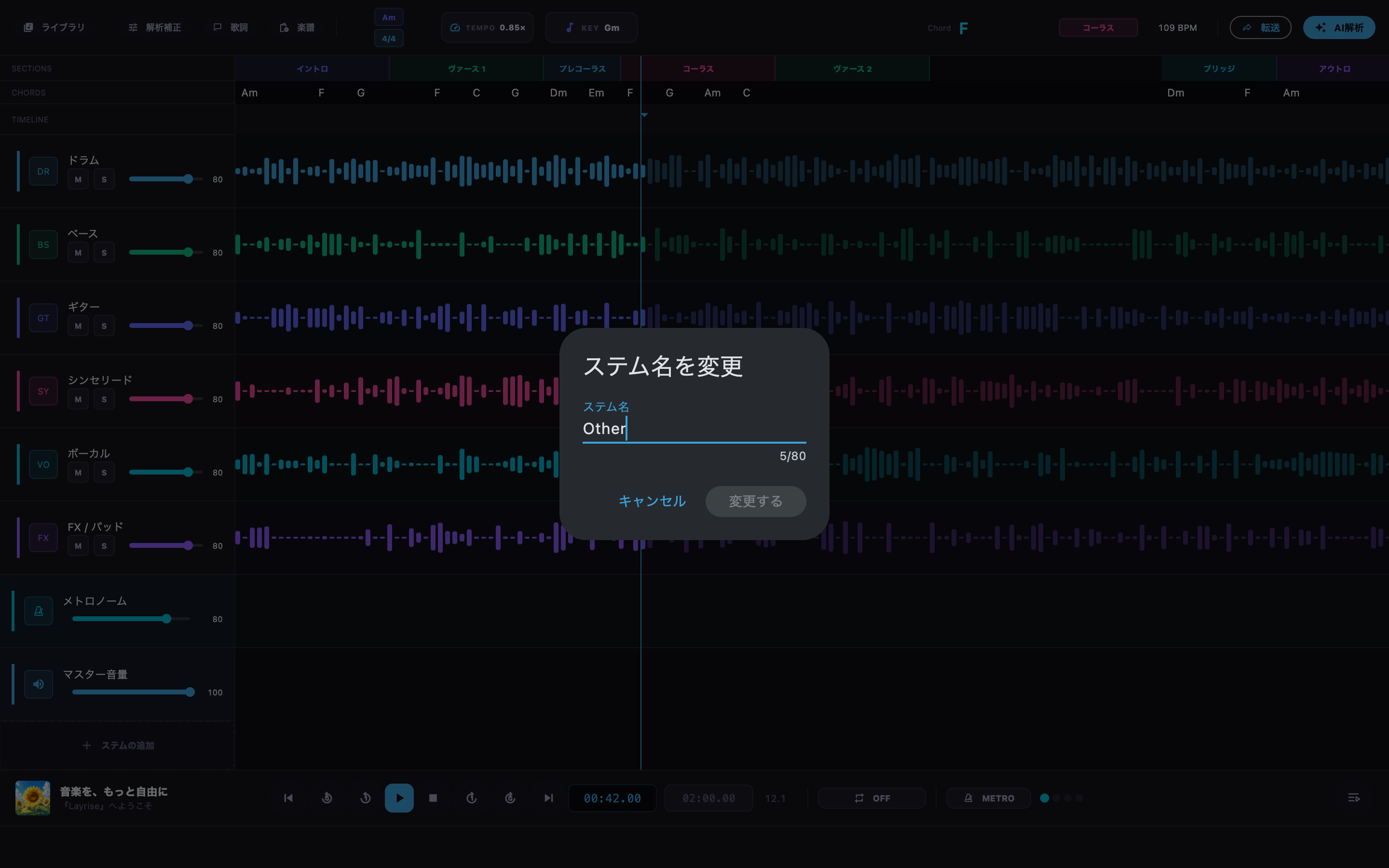The height and width of the screenshot is (868, 1389).
Task: Select the ブリッジ section marker
Action: 1219,68
